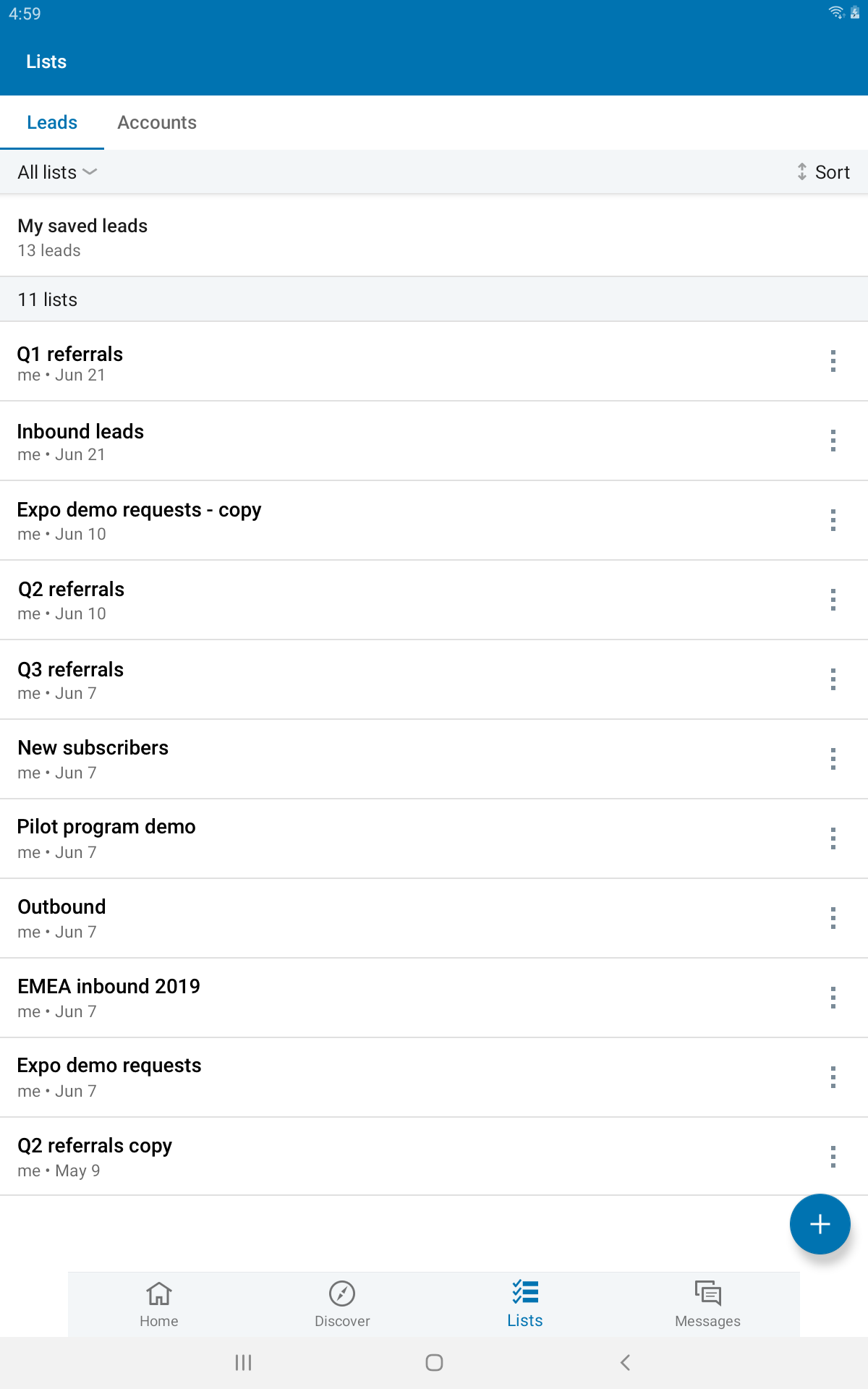This screenshot has width=868, height=1389.
Task: Select the Leads tab
Action: 52,122
